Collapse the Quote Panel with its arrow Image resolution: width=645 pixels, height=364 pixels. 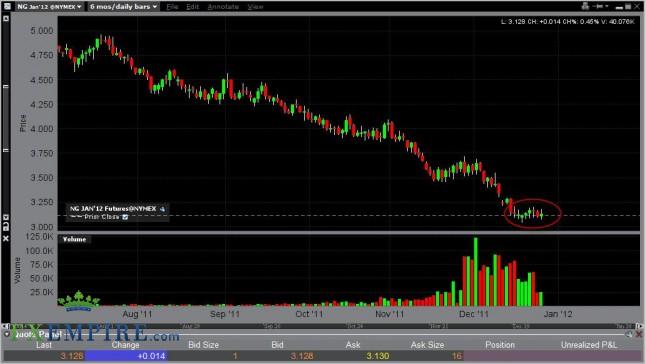(7, 334)
